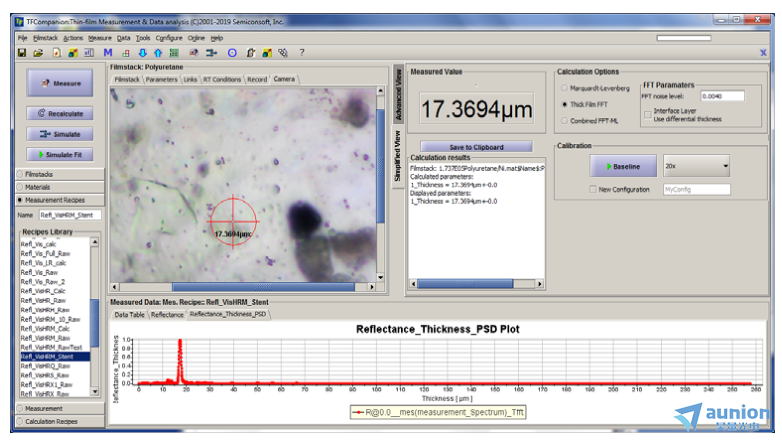Viewport: 782px width, 442px height.
Task: Click the Save floppy disk toolbar icon
Action: point(22,52)
